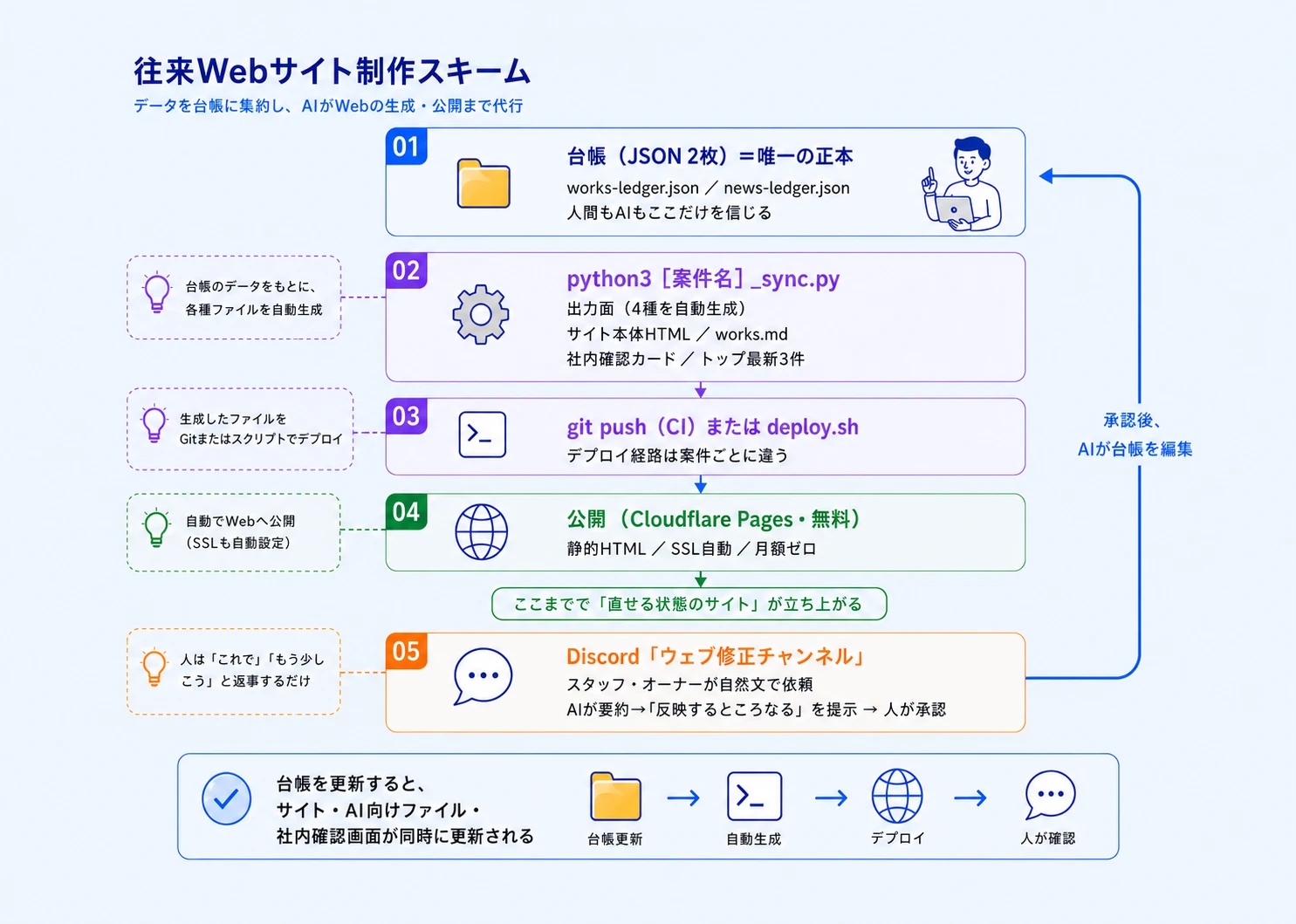1296x924 pixels.
Task: Click the green pill ここまでで「直せる状態のサイト」が立ち上がる
Action: pos(689,604)
